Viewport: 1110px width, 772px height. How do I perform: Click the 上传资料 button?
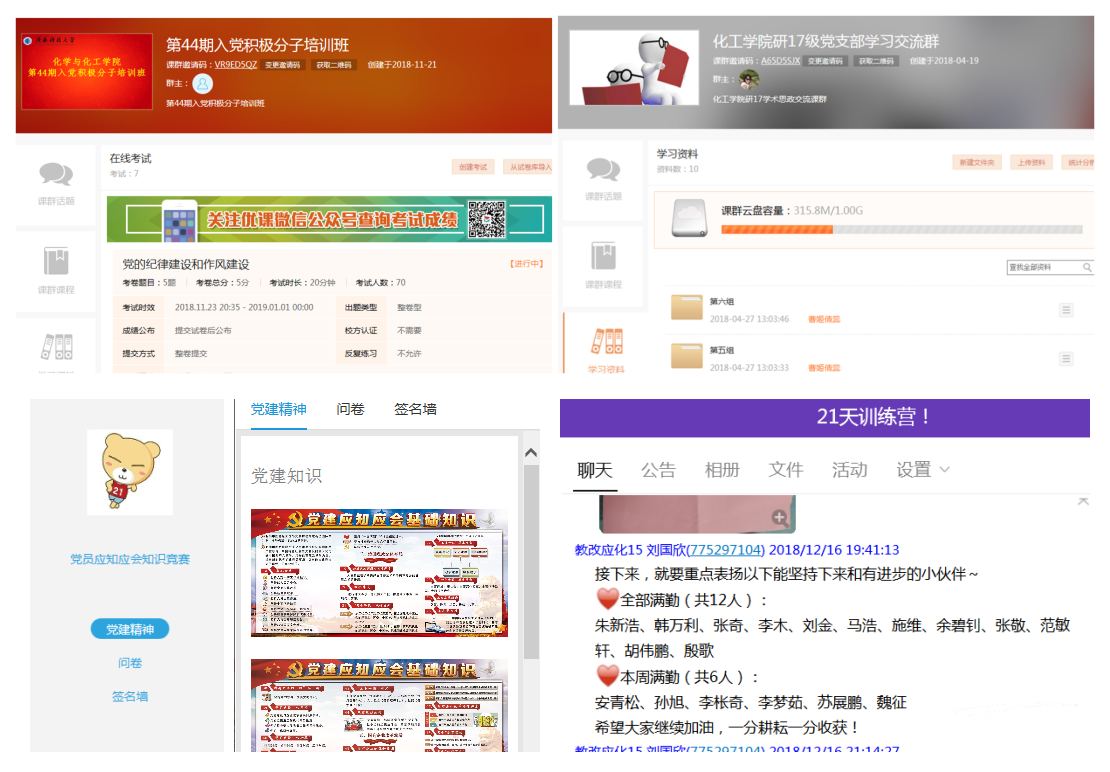tap(1030, 162)
